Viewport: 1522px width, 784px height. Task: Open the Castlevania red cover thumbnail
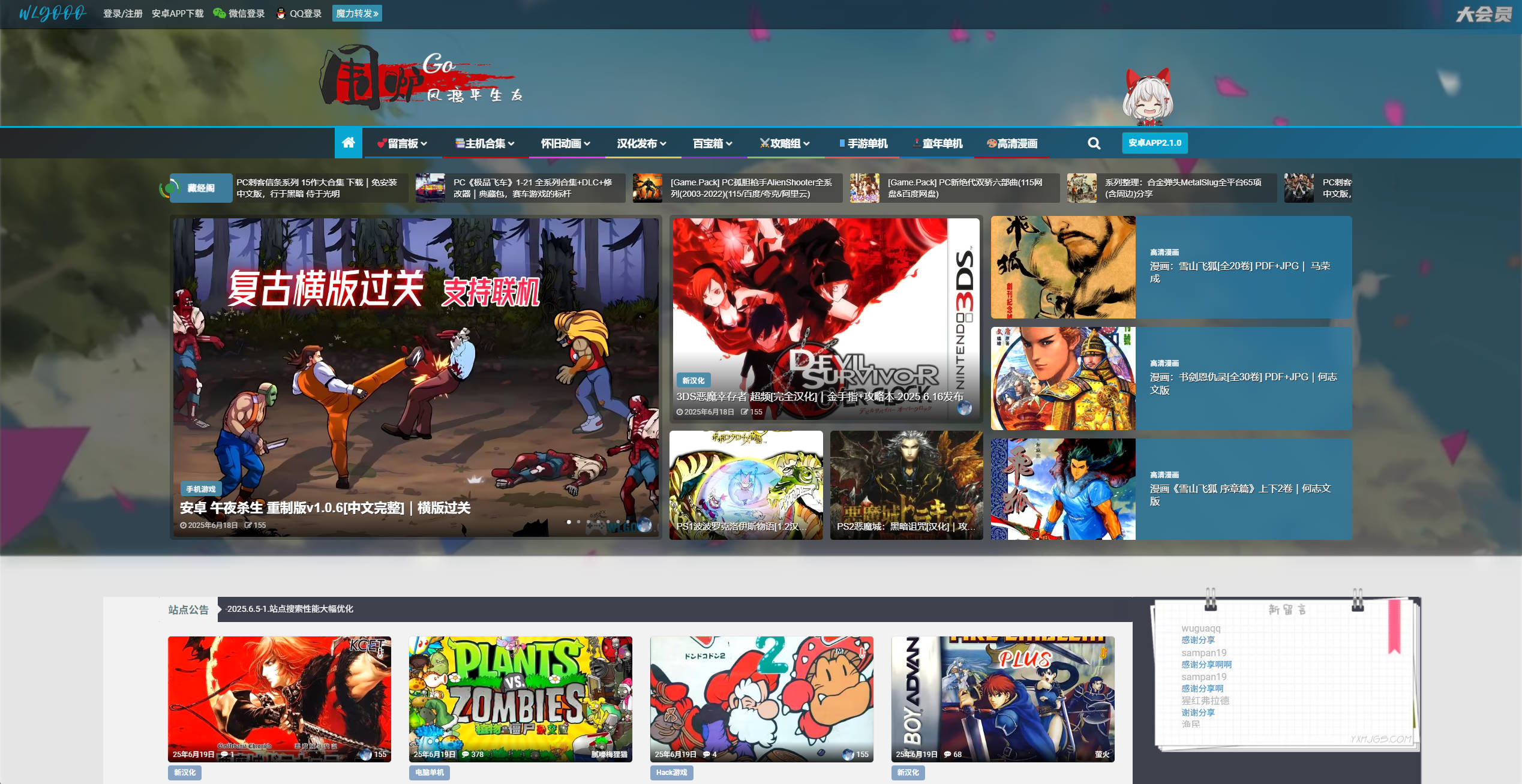(x=280, y=699)
